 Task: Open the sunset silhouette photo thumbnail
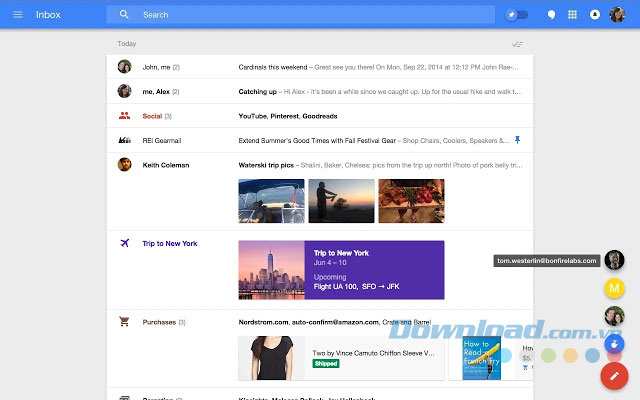point(341,201)
